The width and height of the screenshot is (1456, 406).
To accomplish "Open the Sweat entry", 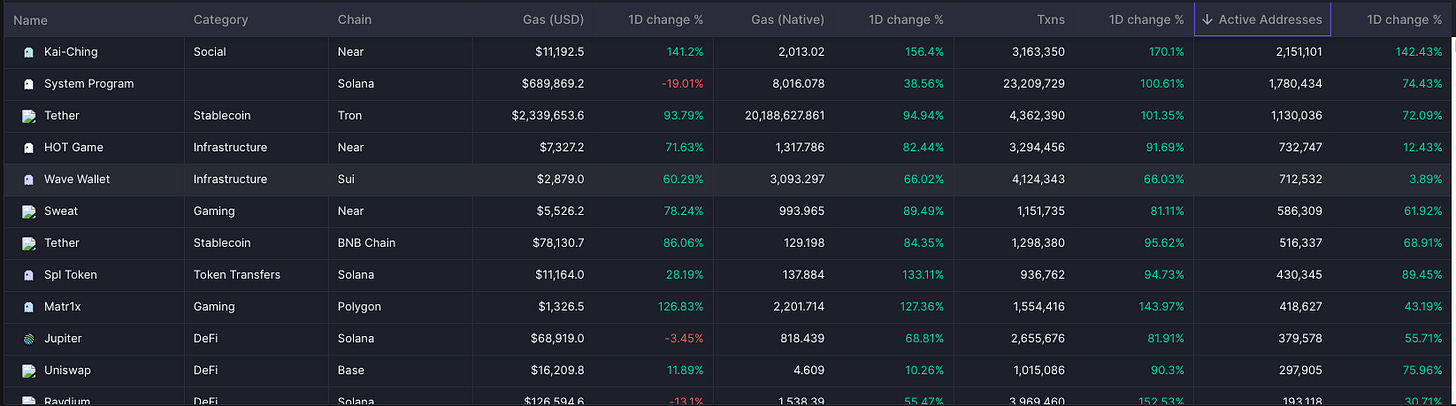I will tap(61, 212).
